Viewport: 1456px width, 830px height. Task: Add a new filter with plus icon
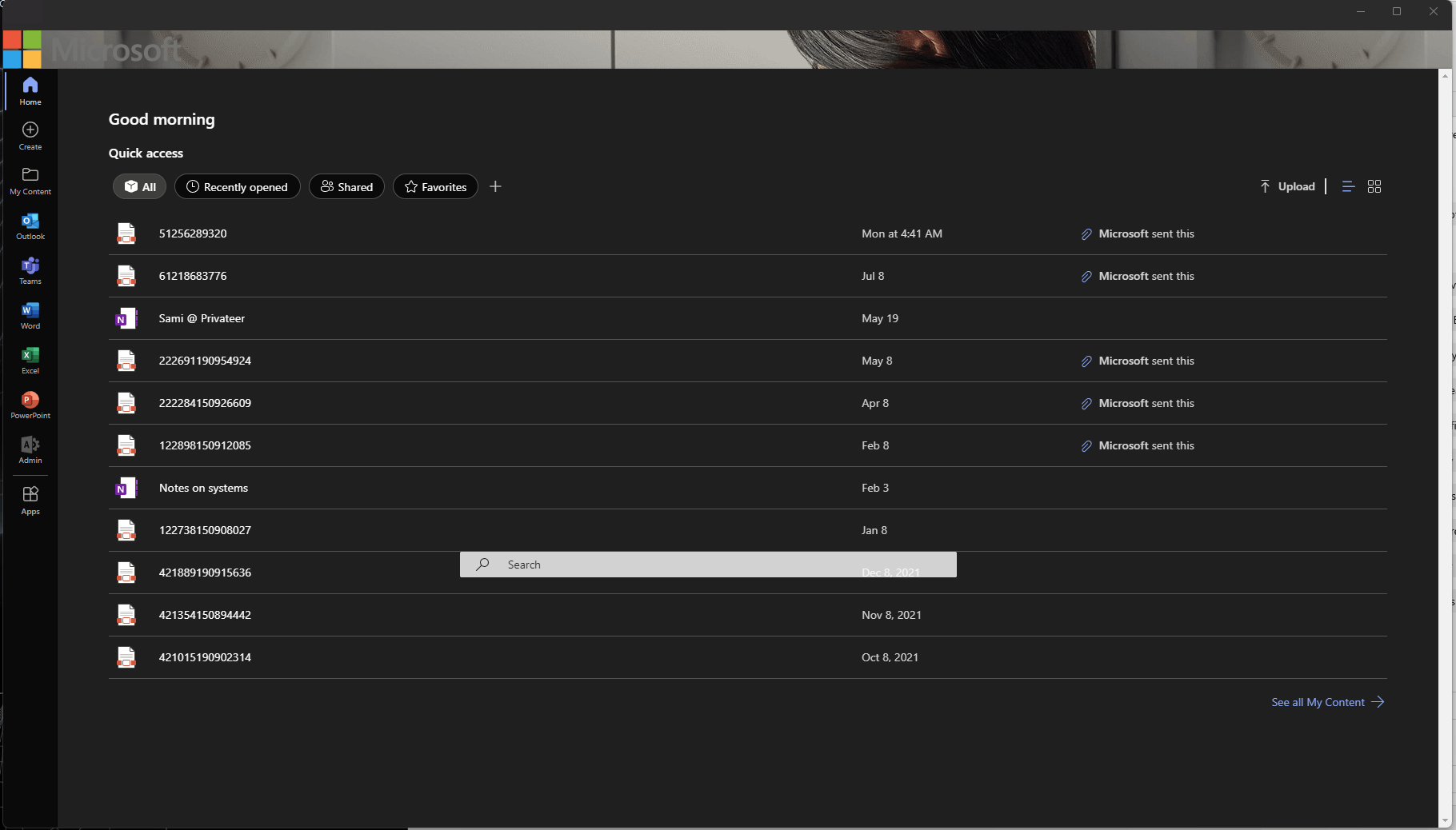coord(495,186)
